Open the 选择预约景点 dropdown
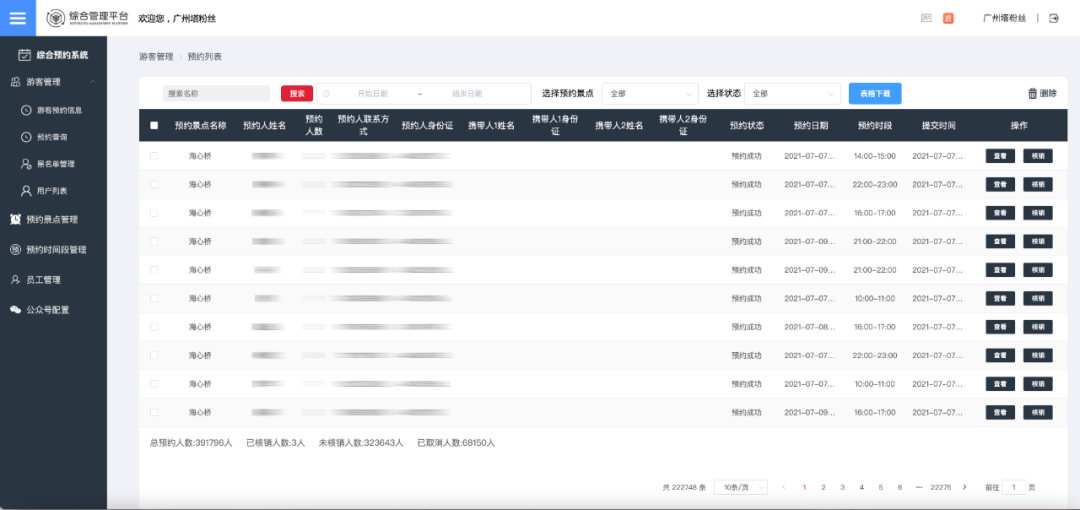The image size is (1080, 510). click(650, 94)
